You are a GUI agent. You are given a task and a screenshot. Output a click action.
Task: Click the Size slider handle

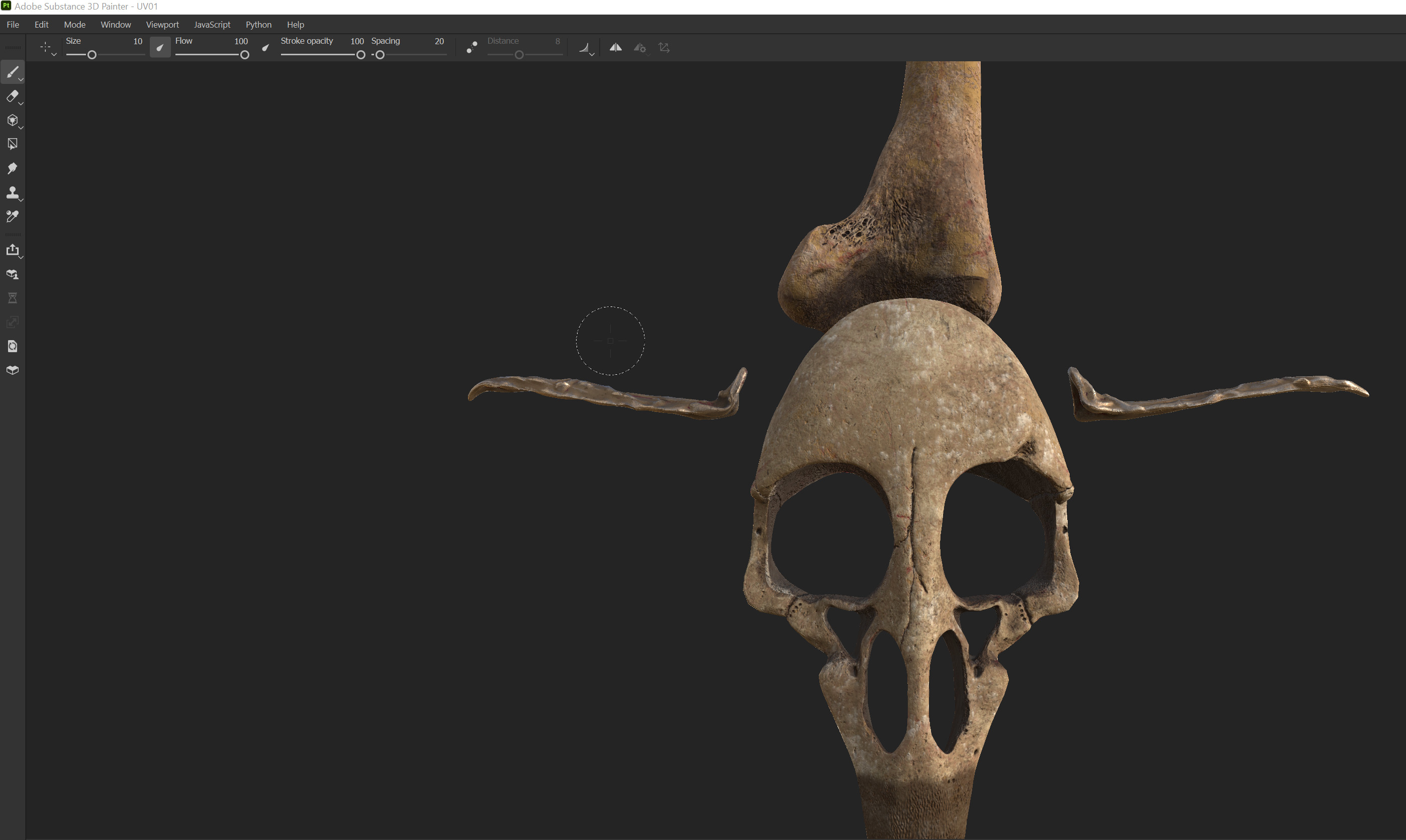coord(91,55)
